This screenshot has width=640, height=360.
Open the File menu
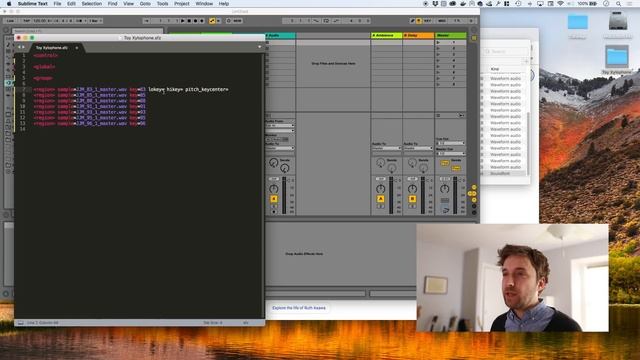(58, 4)
